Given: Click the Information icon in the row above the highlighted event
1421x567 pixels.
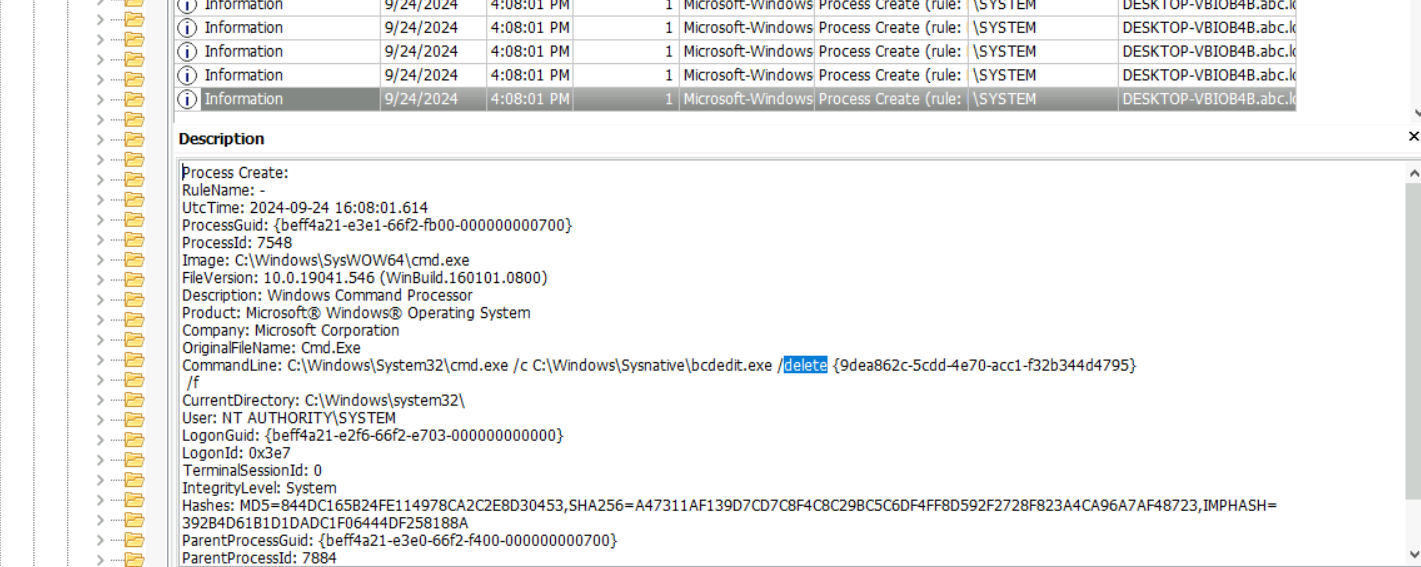Looking at the screenshot, I should (x=187, y=75).
